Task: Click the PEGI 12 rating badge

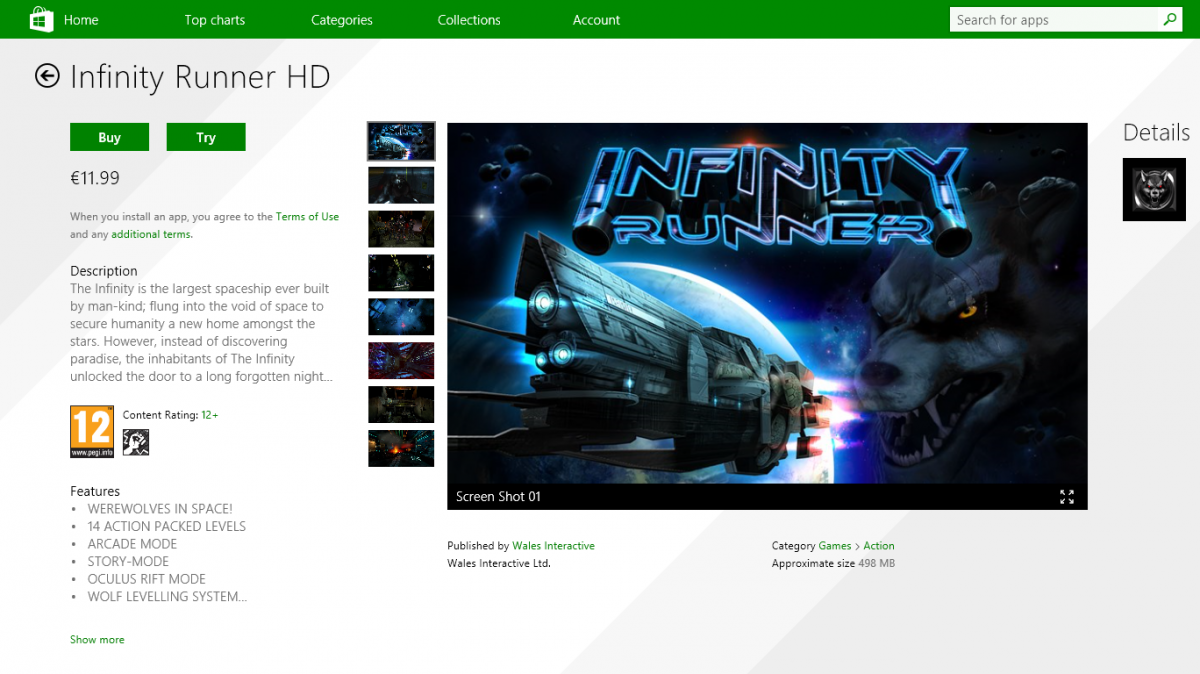Action: 91,432
